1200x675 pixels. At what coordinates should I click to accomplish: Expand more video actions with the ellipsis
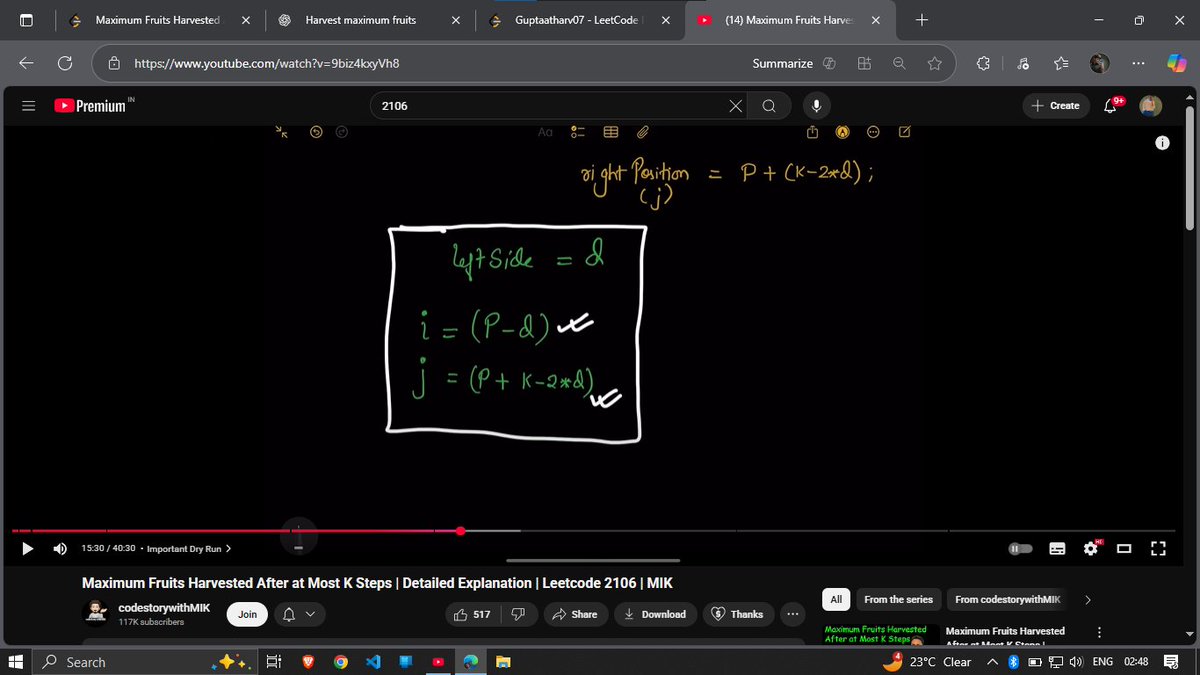(792, 614)
